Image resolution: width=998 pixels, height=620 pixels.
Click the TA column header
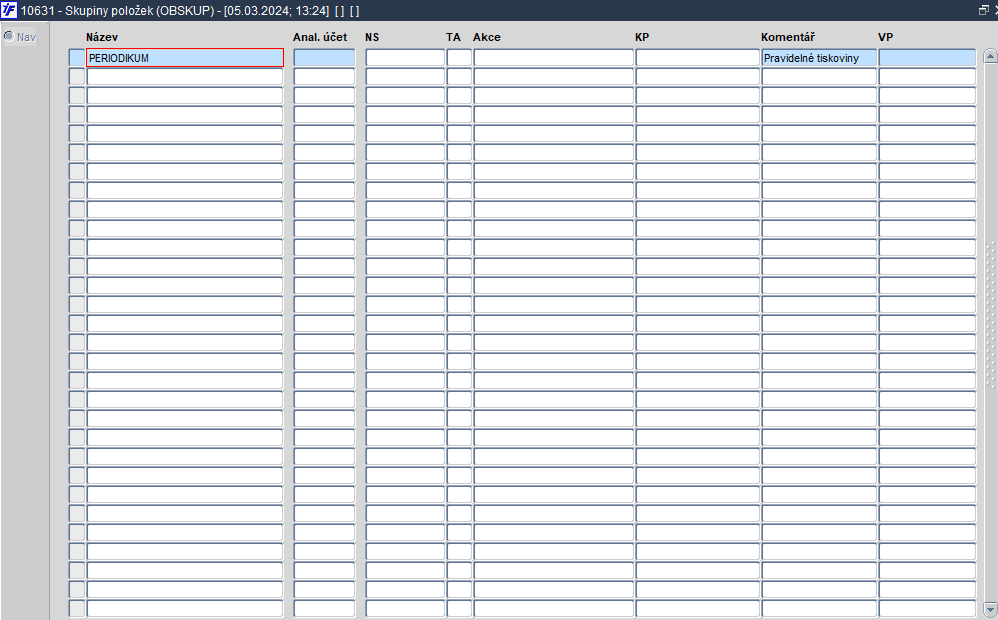tap(453, 37)
